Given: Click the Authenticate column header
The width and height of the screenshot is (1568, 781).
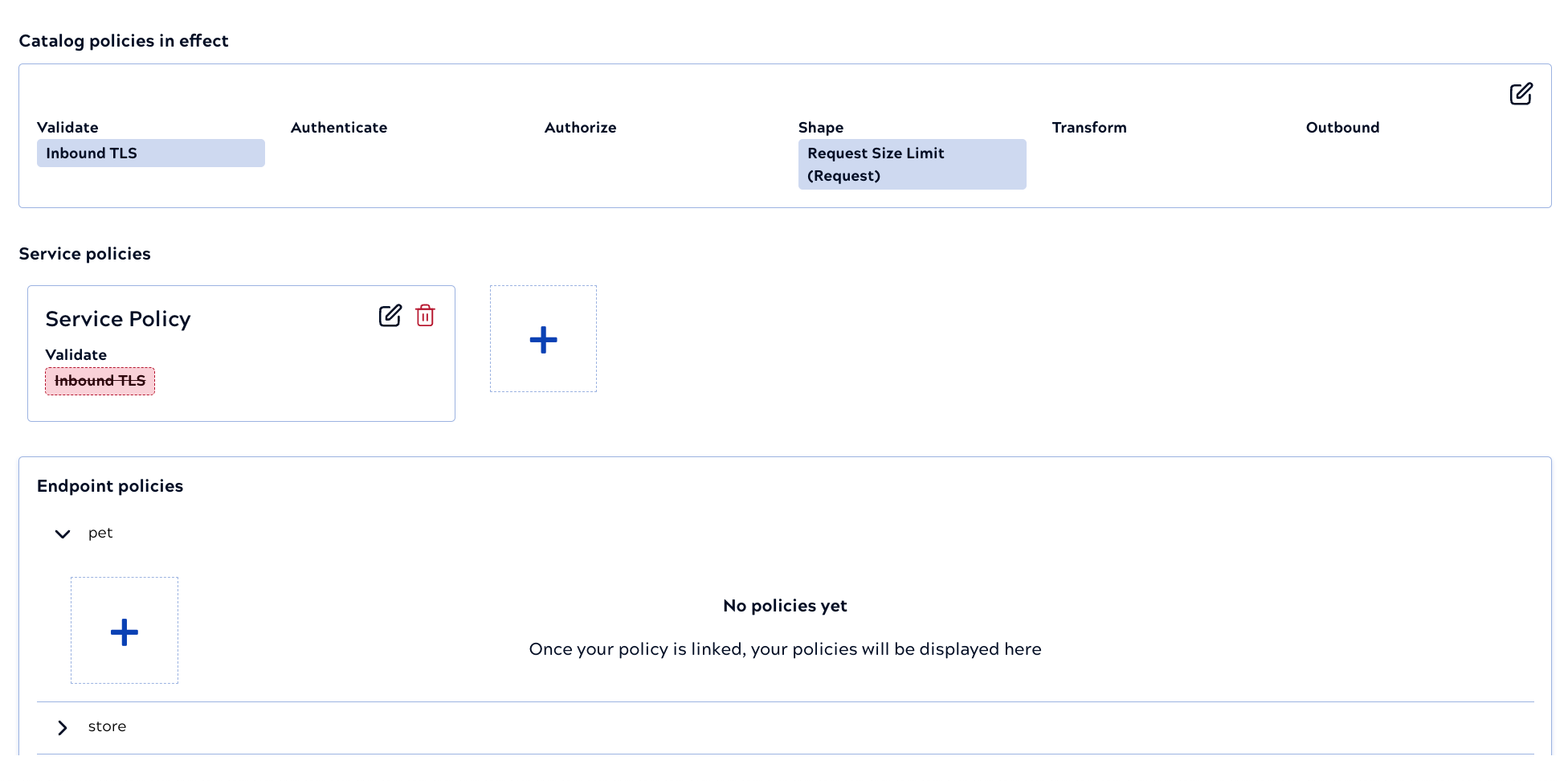Looking at the screenshot, I should tap(339, 128).
